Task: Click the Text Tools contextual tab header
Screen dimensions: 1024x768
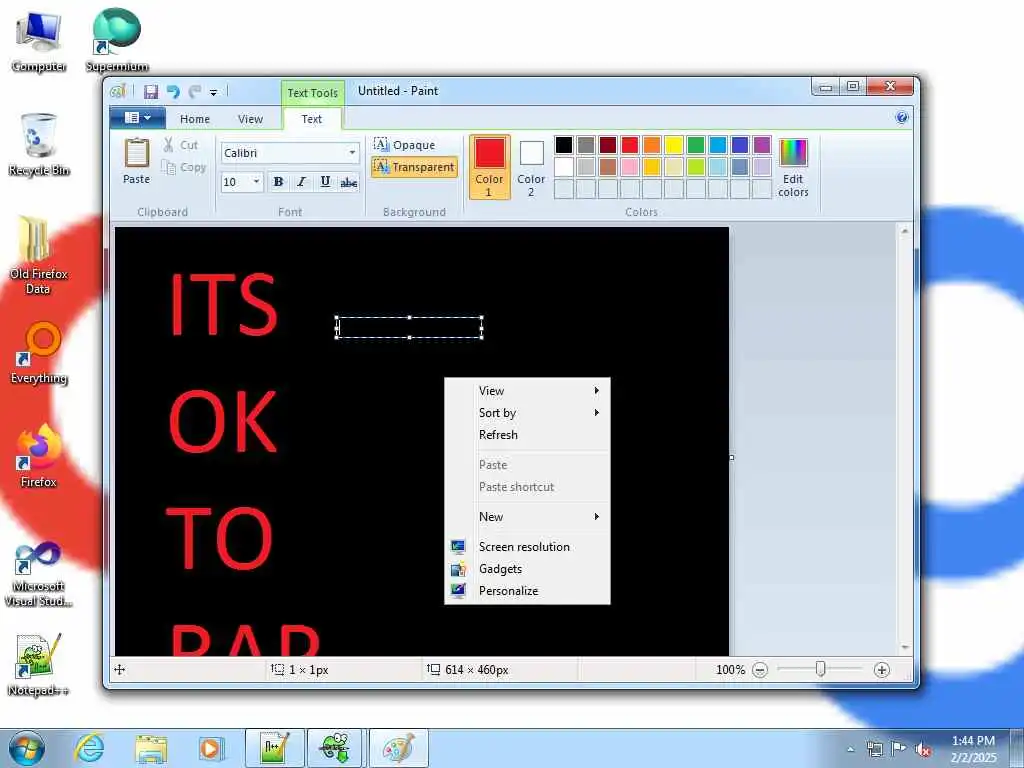Action: pos(312,93)
